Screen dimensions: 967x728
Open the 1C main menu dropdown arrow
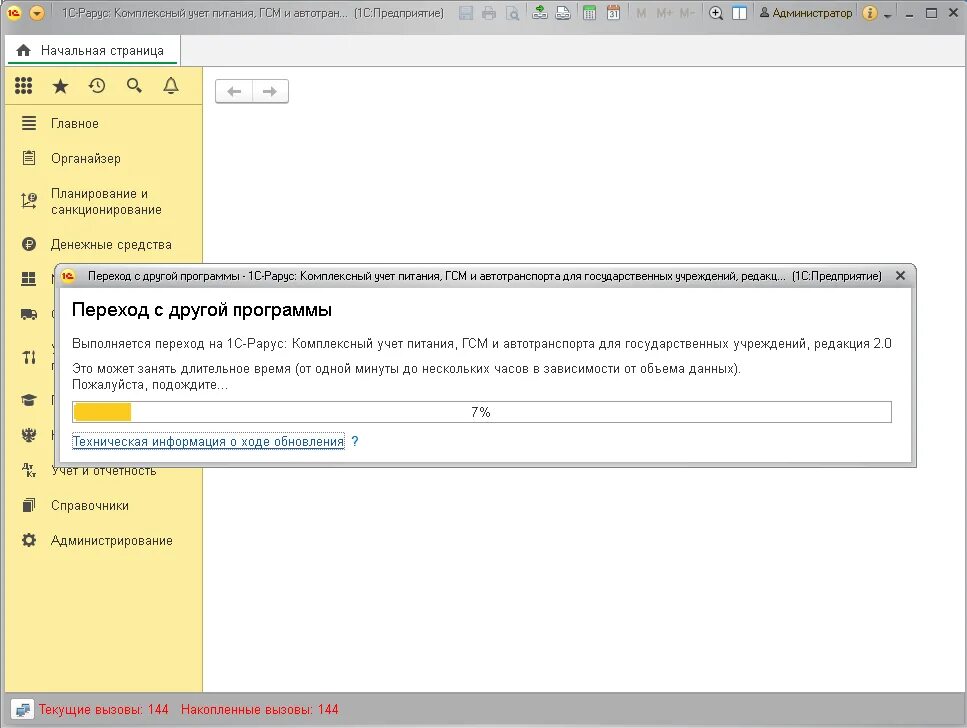(37, 13)
